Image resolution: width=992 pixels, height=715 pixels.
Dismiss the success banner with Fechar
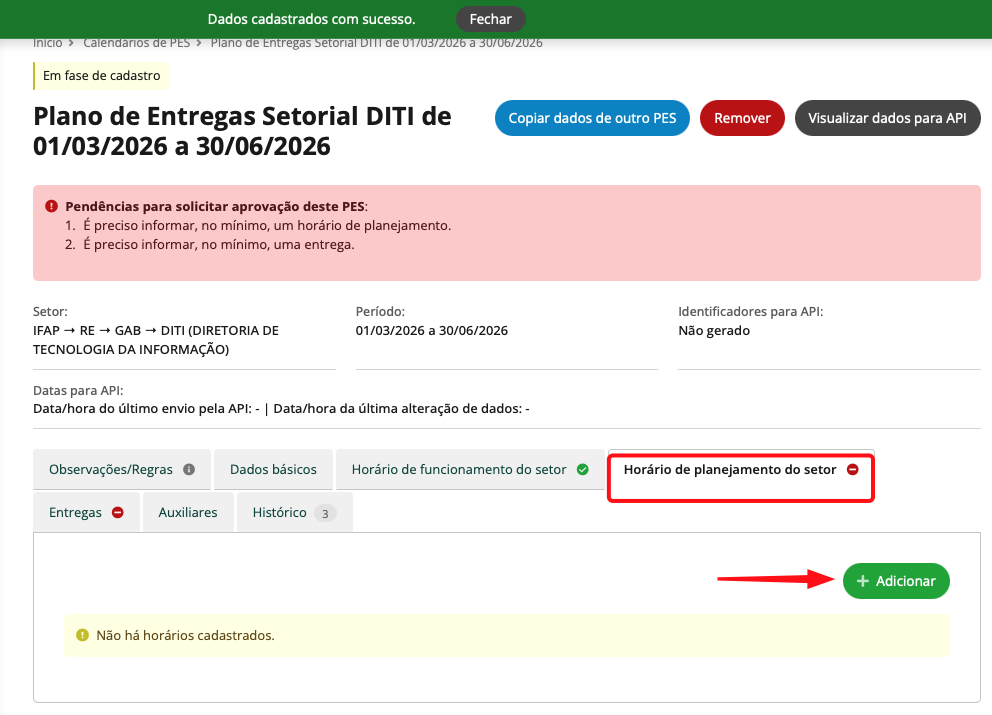490,19
